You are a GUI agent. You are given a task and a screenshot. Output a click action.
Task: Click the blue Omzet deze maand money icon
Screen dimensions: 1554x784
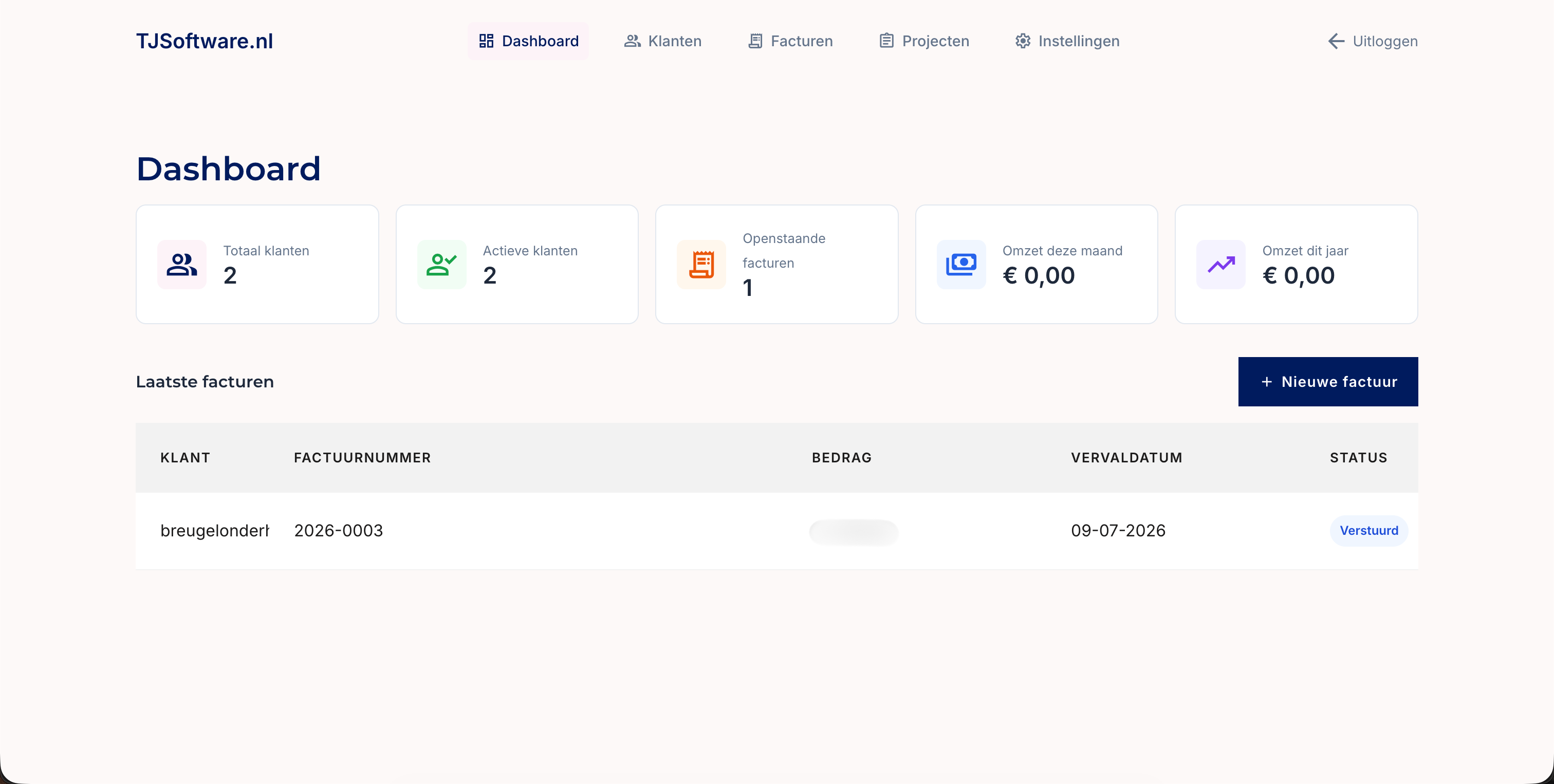[x=961, y=264]
